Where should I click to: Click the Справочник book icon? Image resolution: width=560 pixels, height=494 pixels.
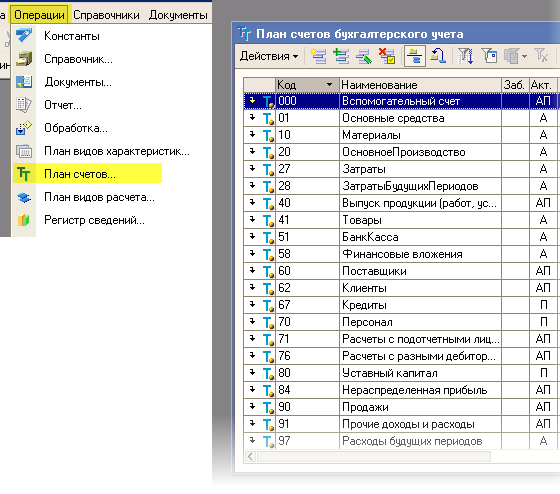point(24,59)
